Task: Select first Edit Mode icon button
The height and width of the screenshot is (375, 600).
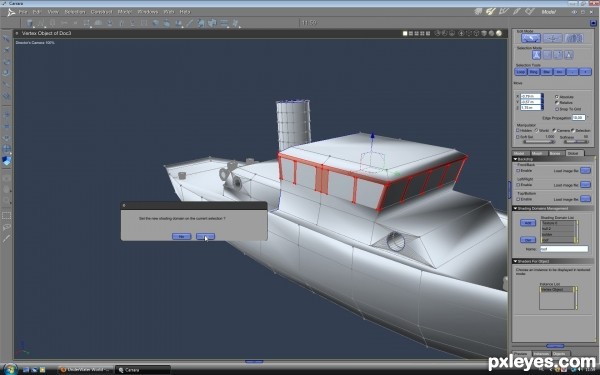Action: click(531, 38)
